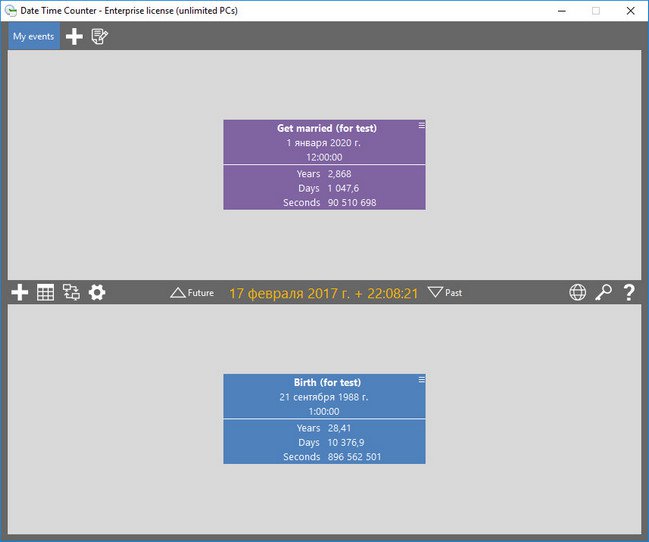Switch to the My events tab
This screenshot has width=649, height=542.
[34, 36]
